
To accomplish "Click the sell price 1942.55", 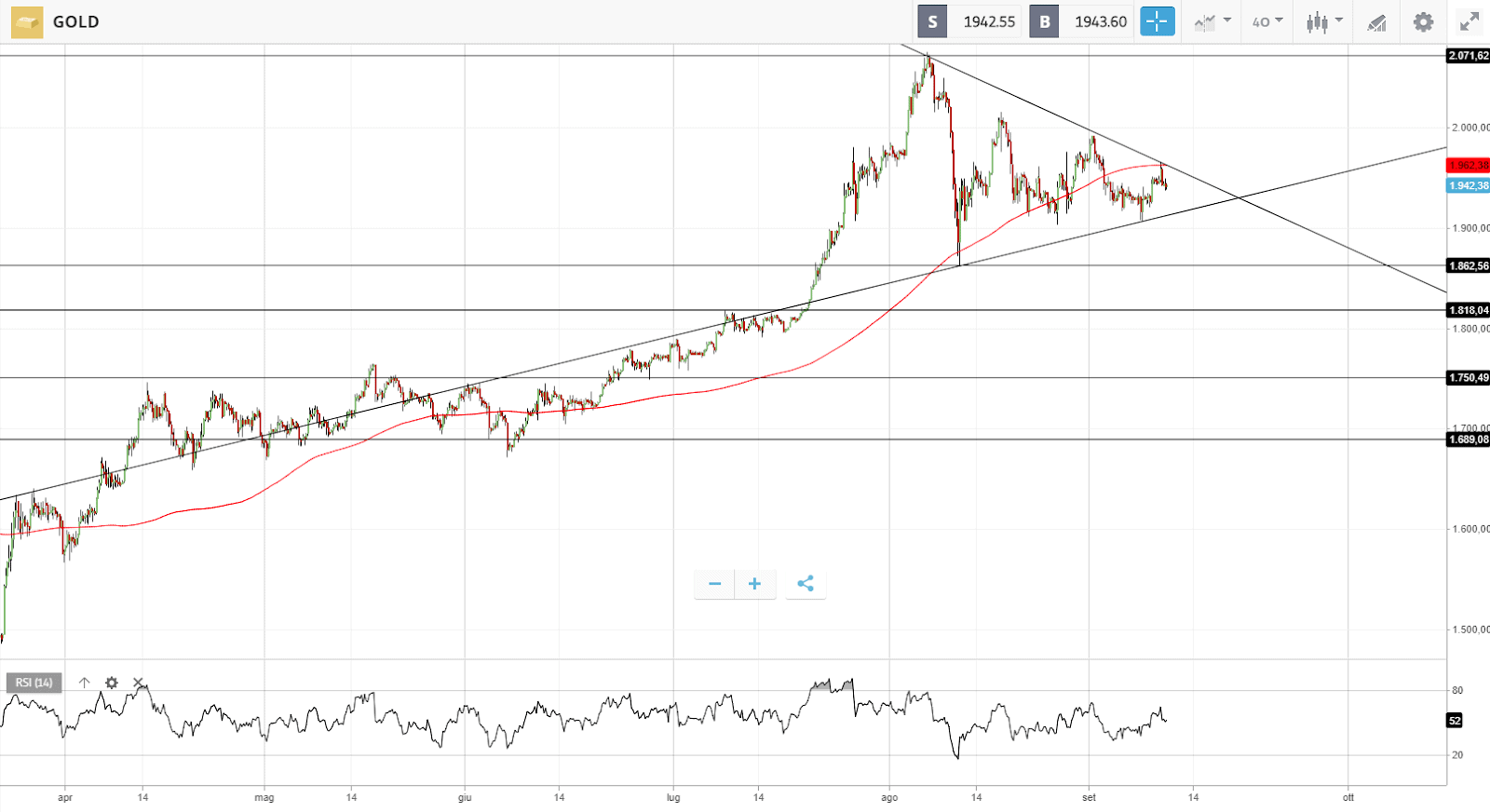I will 989,21.
